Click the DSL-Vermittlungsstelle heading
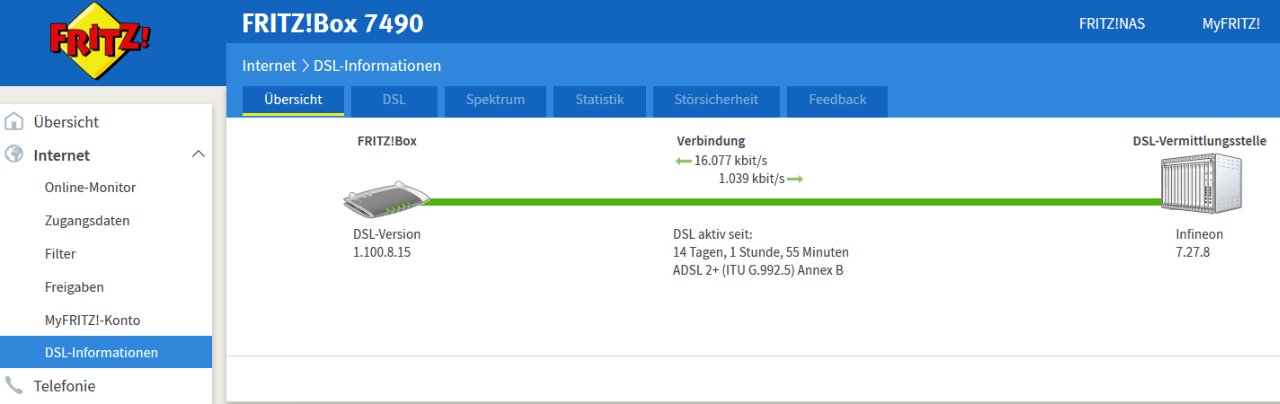The height and width of the screenshot is (404, 1280). (x=1199, y=141)
